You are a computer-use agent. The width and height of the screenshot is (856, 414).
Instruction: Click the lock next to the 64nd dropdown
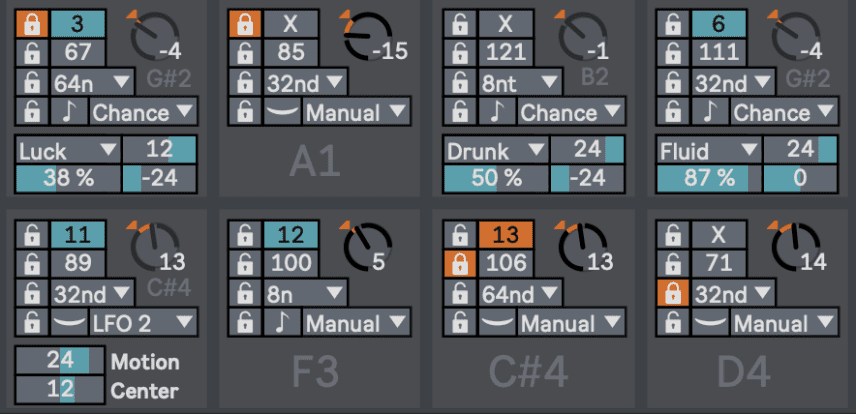point(460,293)
